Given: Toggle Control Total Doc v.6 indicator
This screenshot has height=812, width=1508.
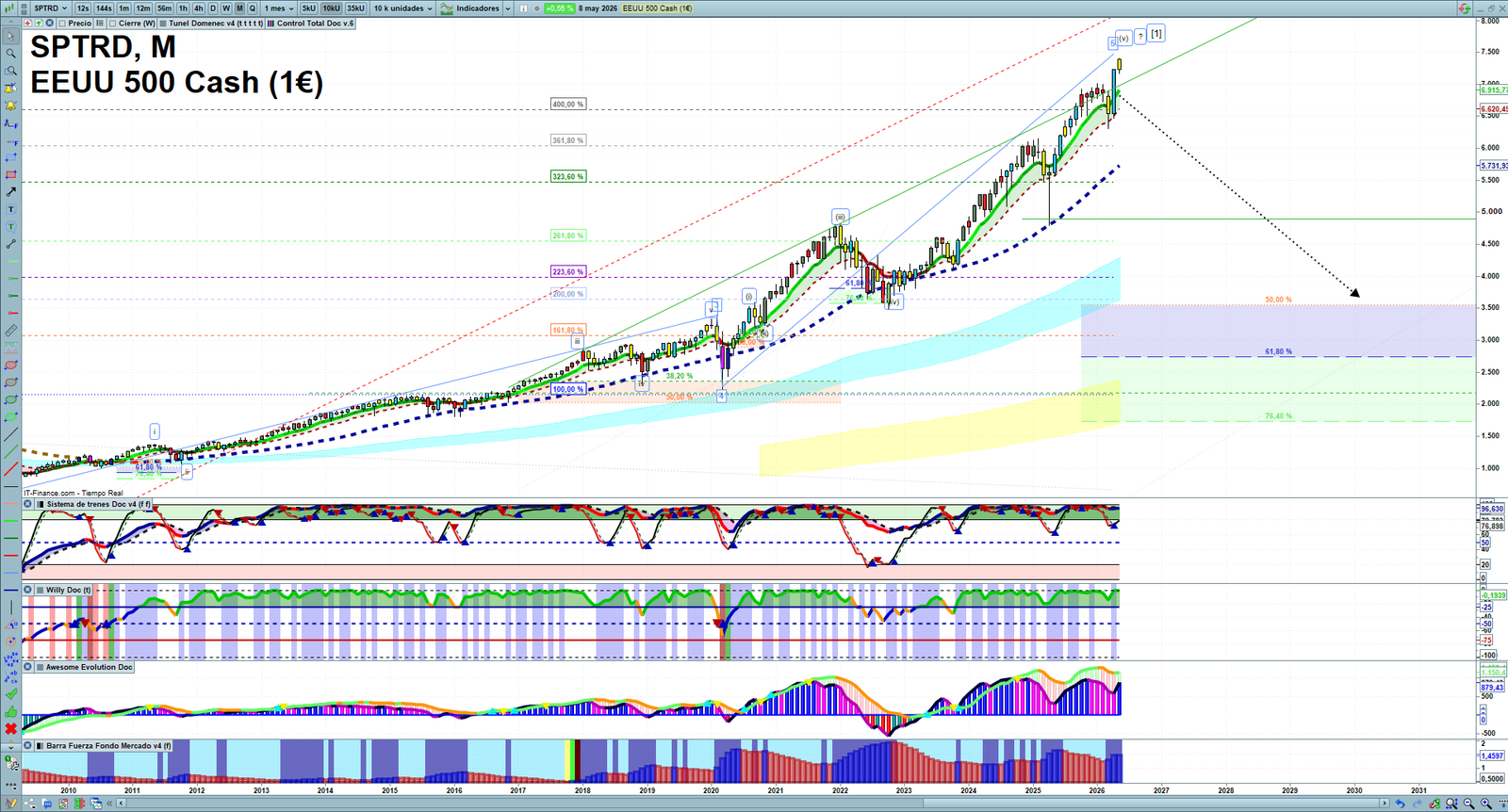Looking at the screenshot, I should coord(310,24).
